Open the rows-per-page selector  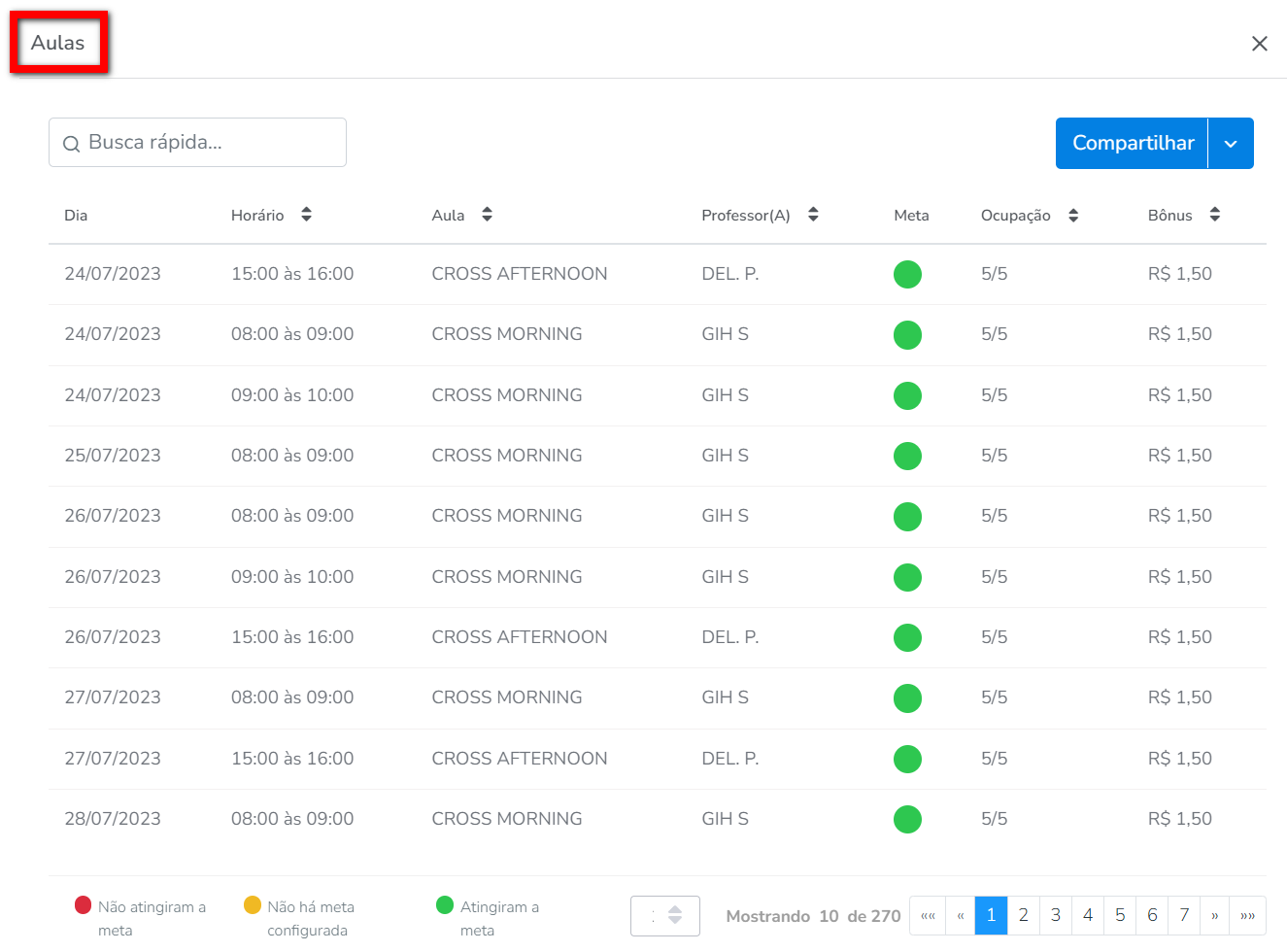pyautogui.click(x=665, y=915)
